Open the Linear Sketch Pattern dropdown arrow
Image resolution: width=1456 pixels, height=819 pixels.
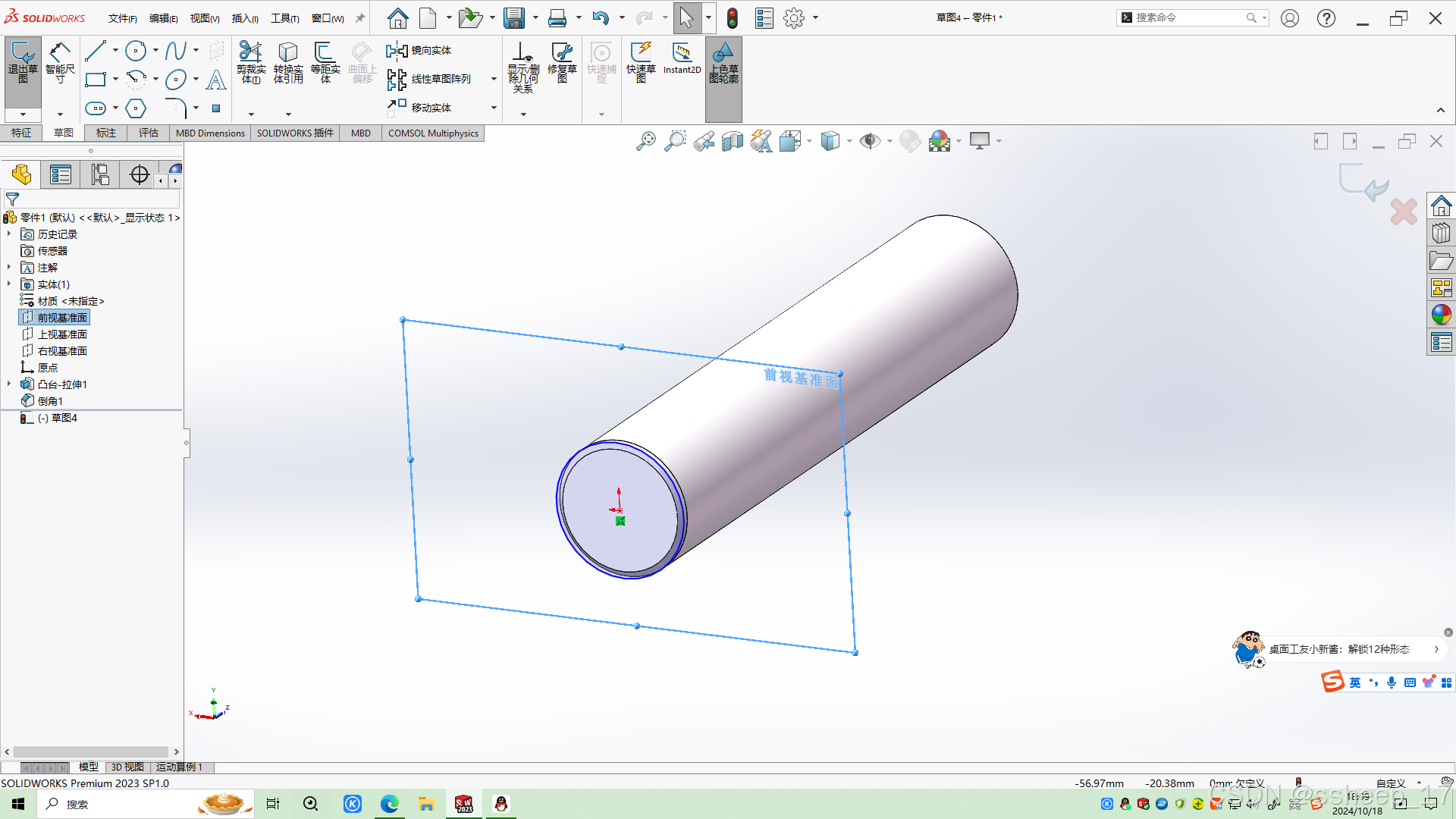494,79
